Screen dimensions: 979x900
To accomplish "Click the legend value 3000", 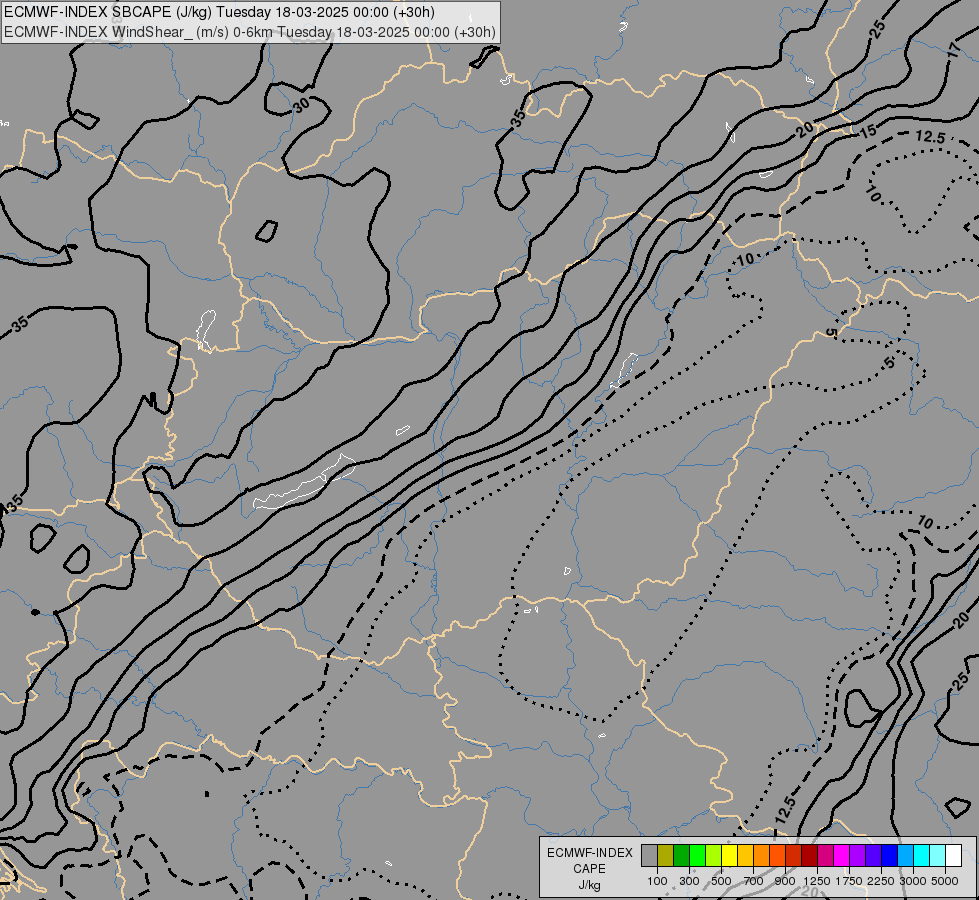I will point(913,881).
